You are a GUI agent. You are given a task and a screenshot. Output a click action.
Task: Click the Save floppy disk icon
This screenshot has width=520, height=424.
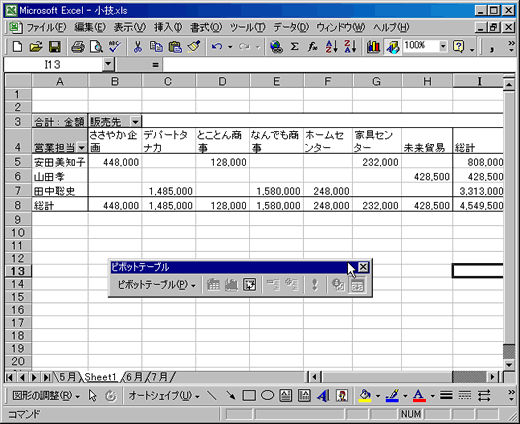55,47
